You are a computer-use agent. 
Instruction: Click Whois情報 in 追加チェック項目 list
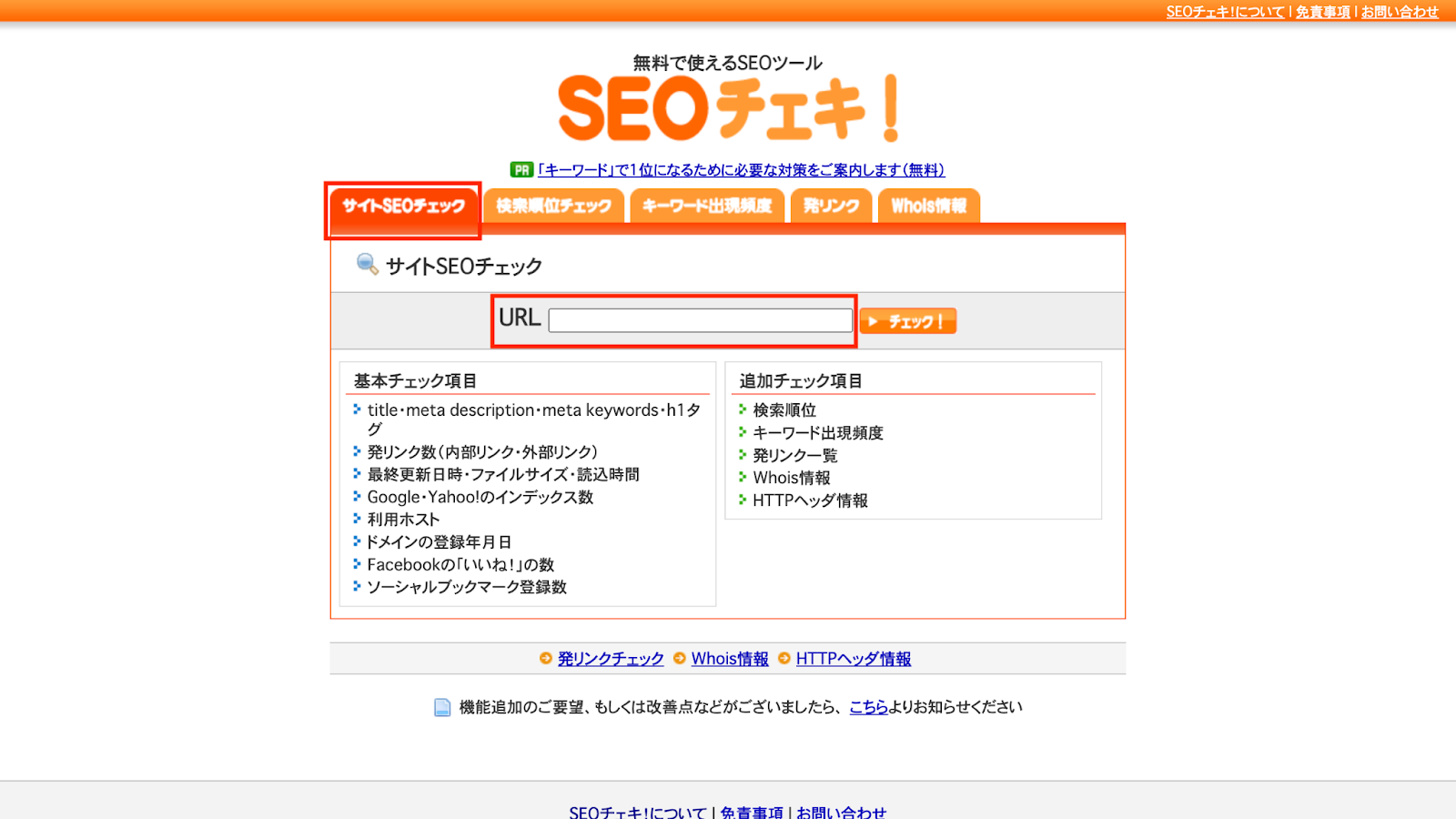pos(792,478)
